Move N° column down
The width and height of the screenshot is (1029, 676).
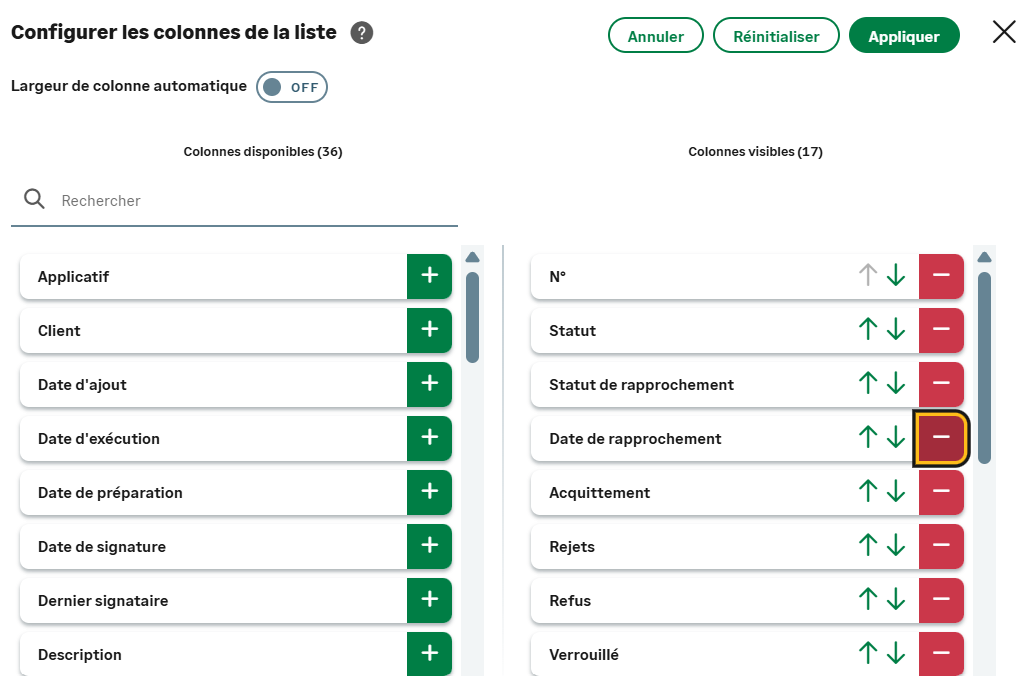click(x=896, y=276)
